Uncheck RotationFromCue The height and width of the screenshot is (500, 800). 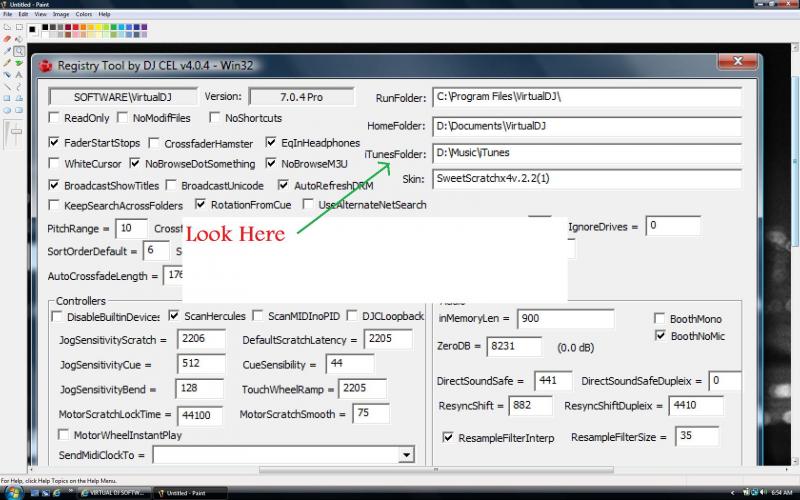pyautogui.click(x=201, y=205)
